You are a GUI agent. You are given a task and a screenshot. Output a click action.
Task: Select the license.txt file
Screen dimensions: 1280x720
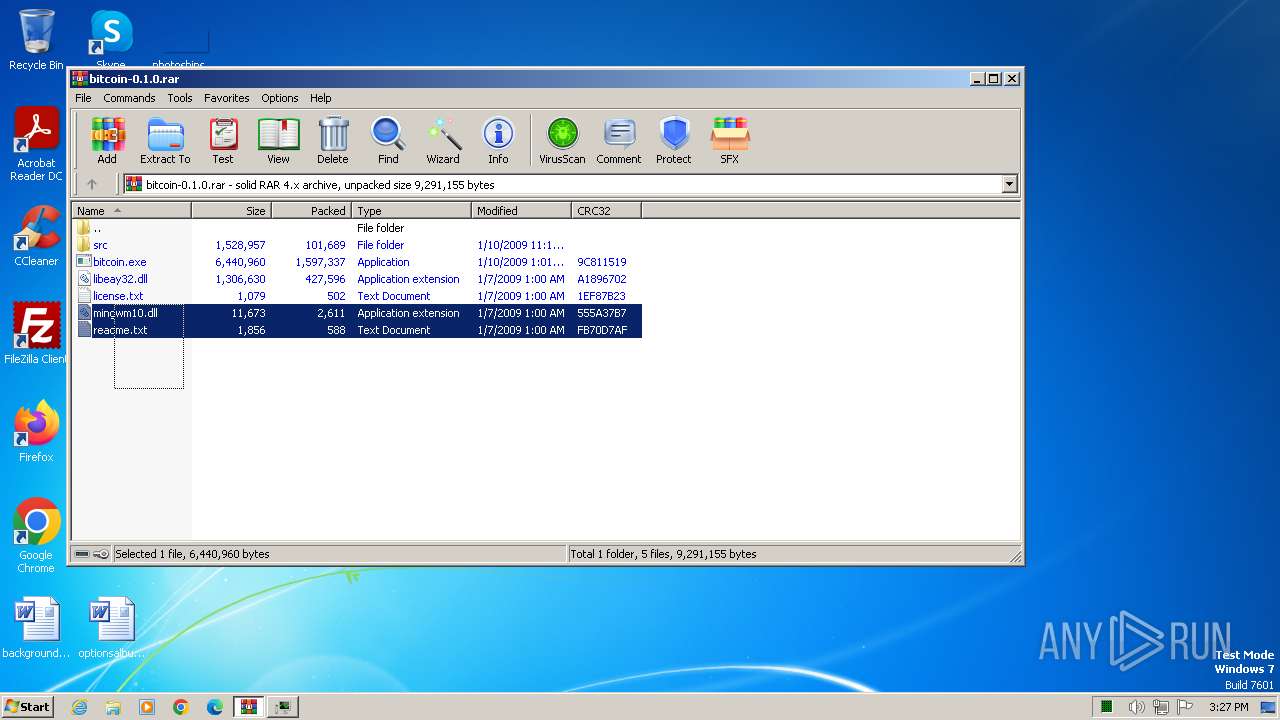357,296
